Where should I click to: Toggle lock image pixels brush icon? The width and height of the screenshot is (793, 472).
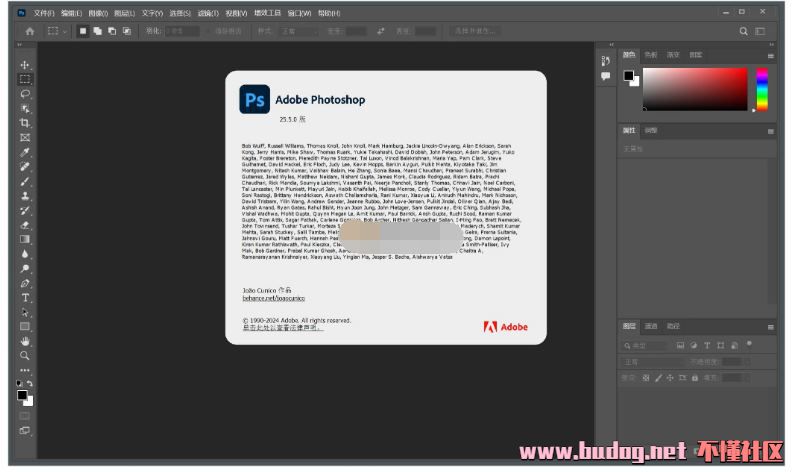658,378
